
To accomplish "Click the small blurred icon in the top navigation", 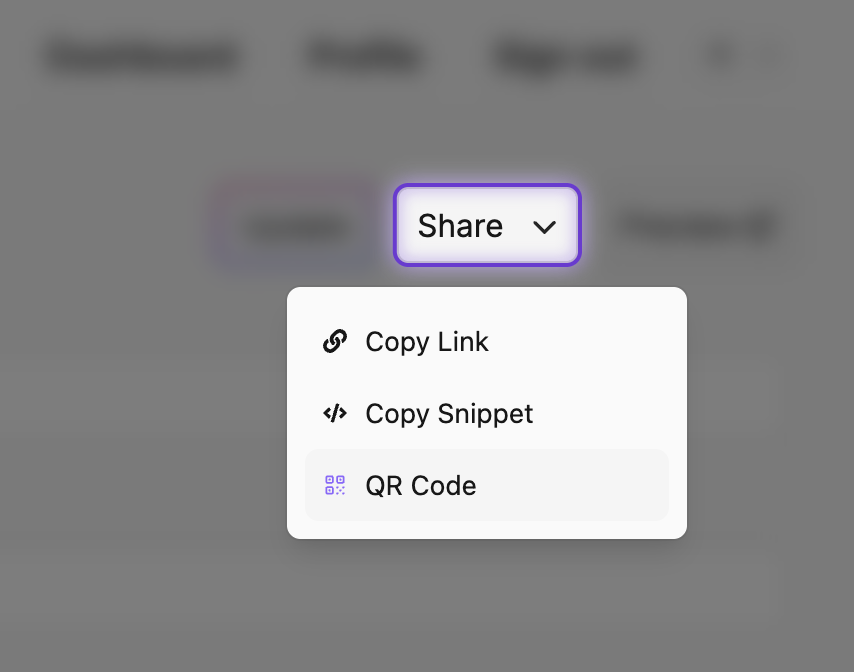I will tap(720, 55).
